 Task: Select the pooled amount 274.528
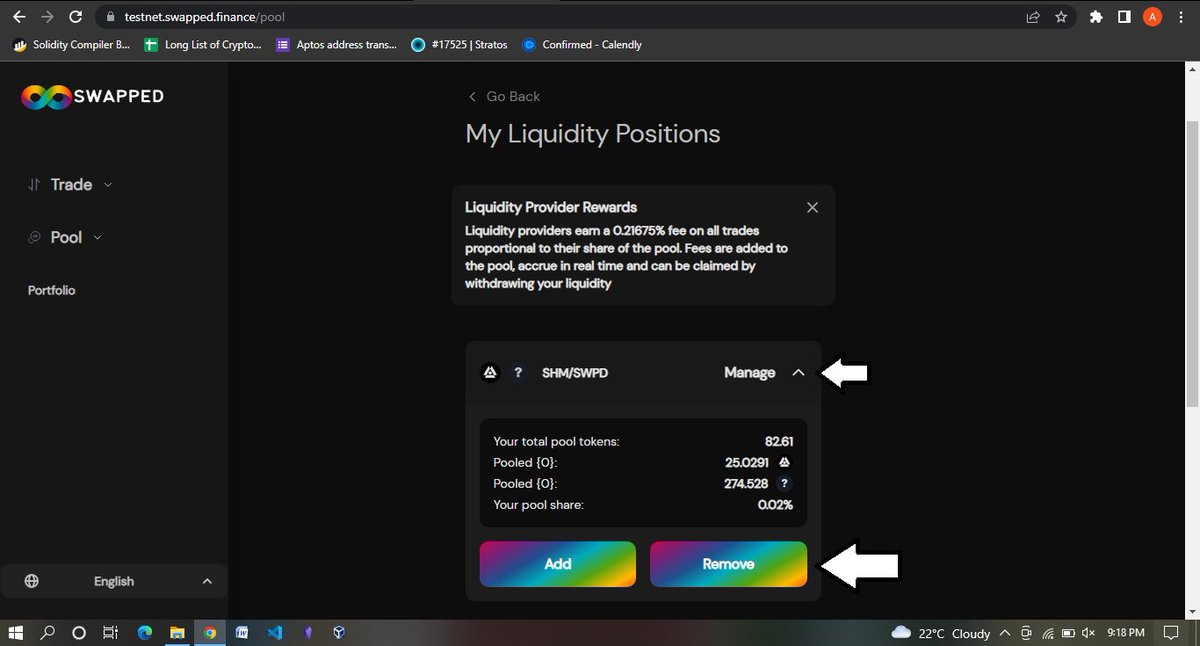[746, 483]
